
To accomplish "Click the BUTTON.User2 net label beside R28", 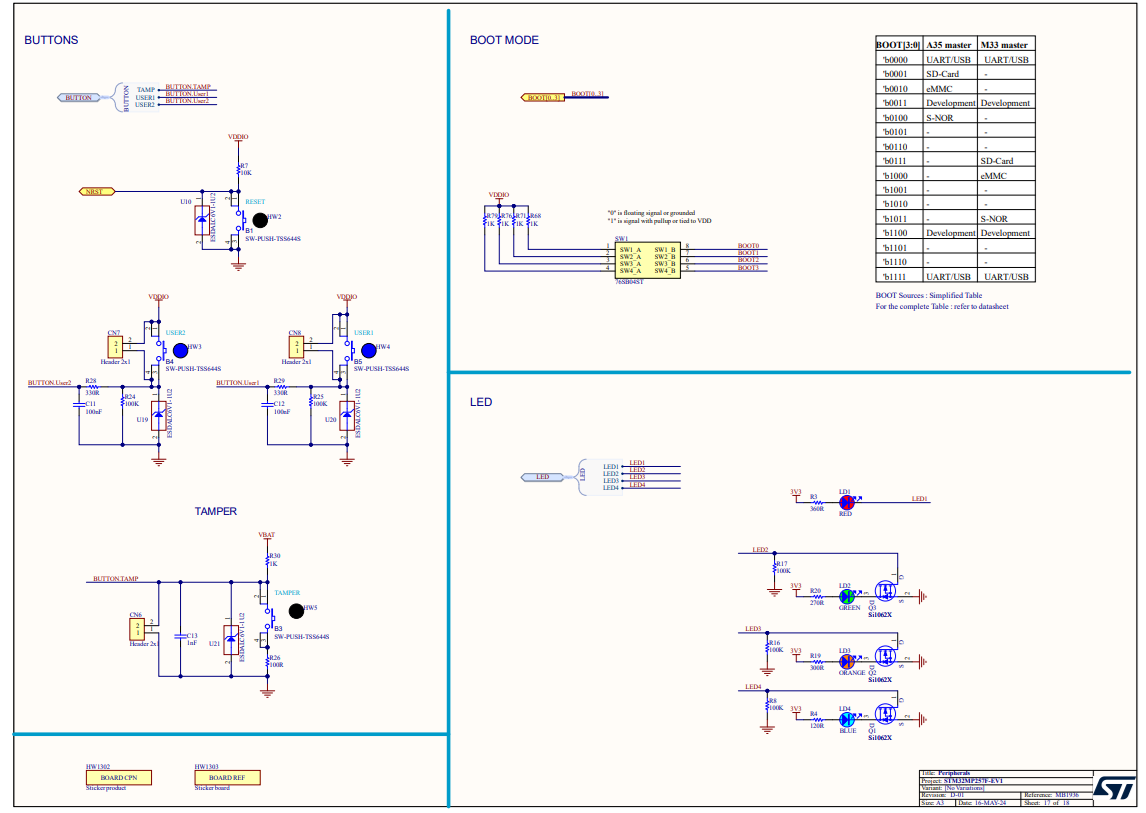I will tap(50, 382).
